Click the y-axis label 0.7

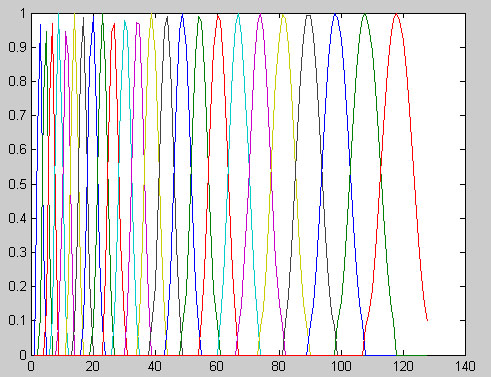tap(17, 116)
